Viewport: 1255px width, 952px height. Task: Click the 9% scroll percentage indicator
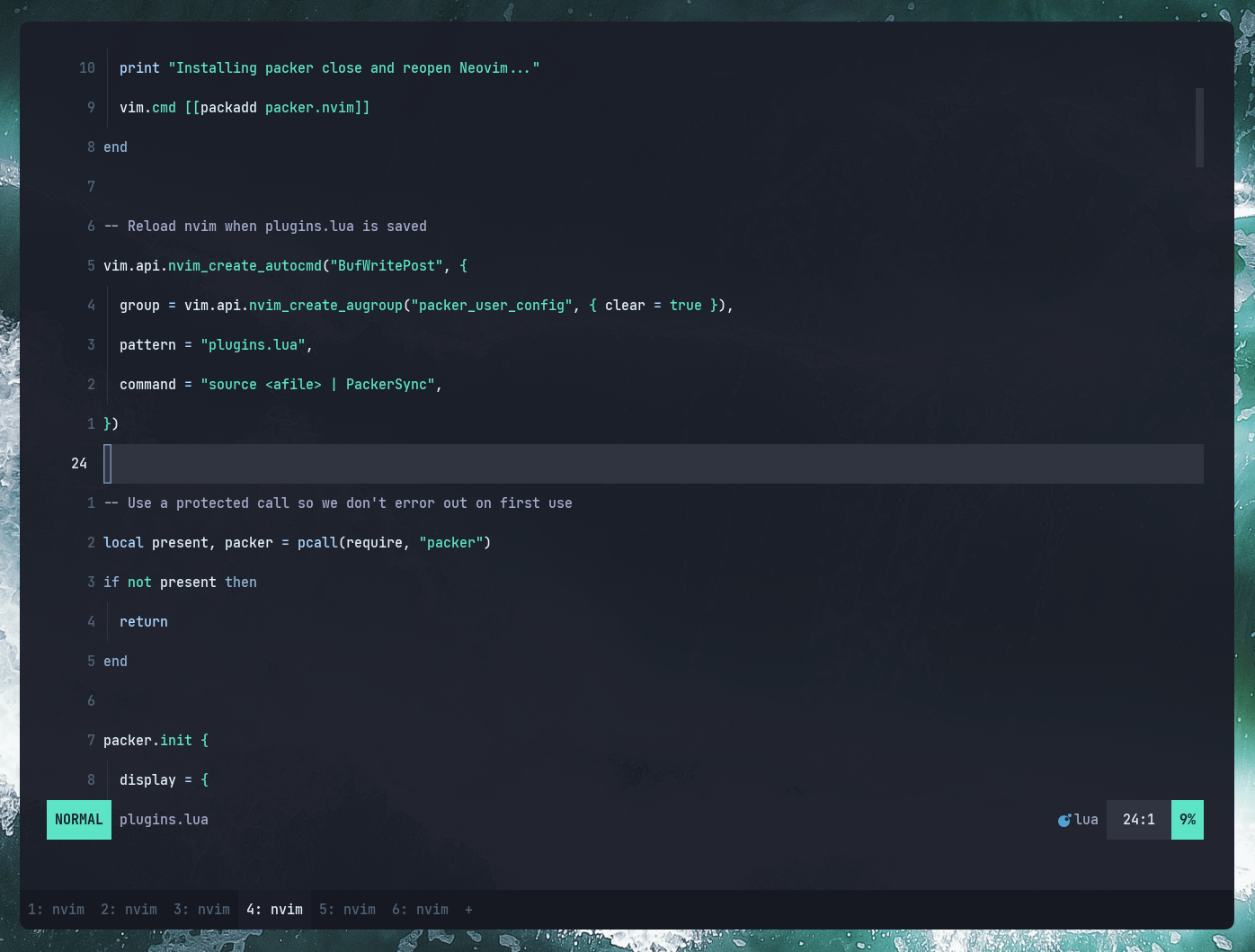click(x=1187, y=820)
